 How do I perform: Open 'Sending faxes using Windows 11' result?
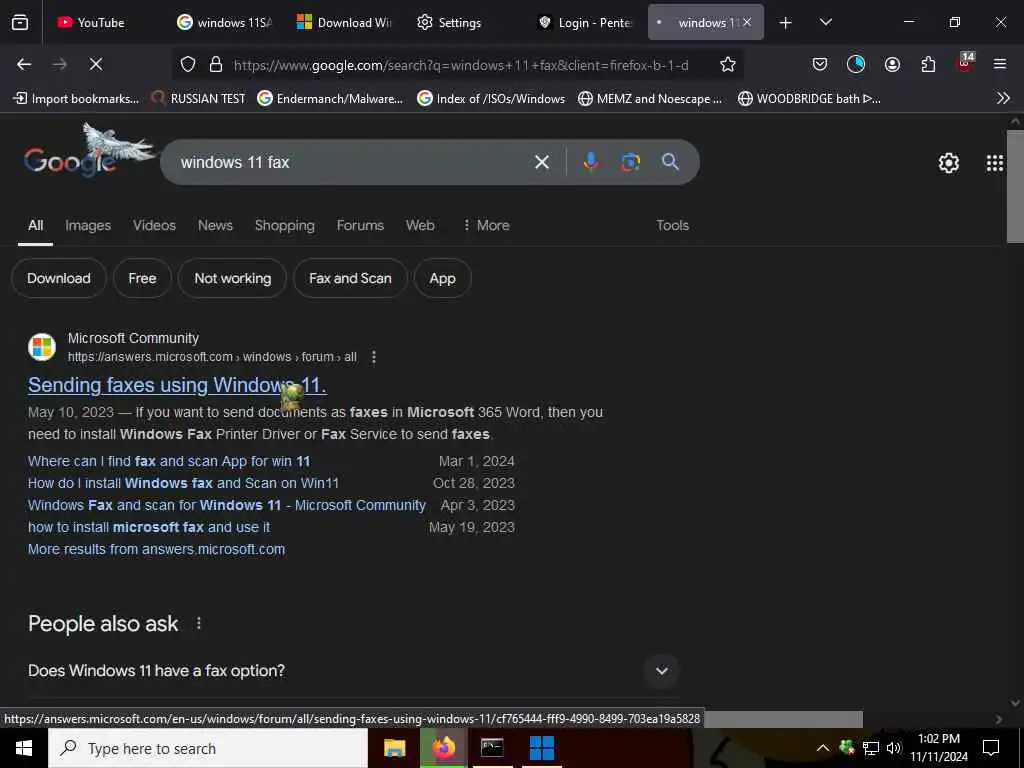click(x=177, y=385)
